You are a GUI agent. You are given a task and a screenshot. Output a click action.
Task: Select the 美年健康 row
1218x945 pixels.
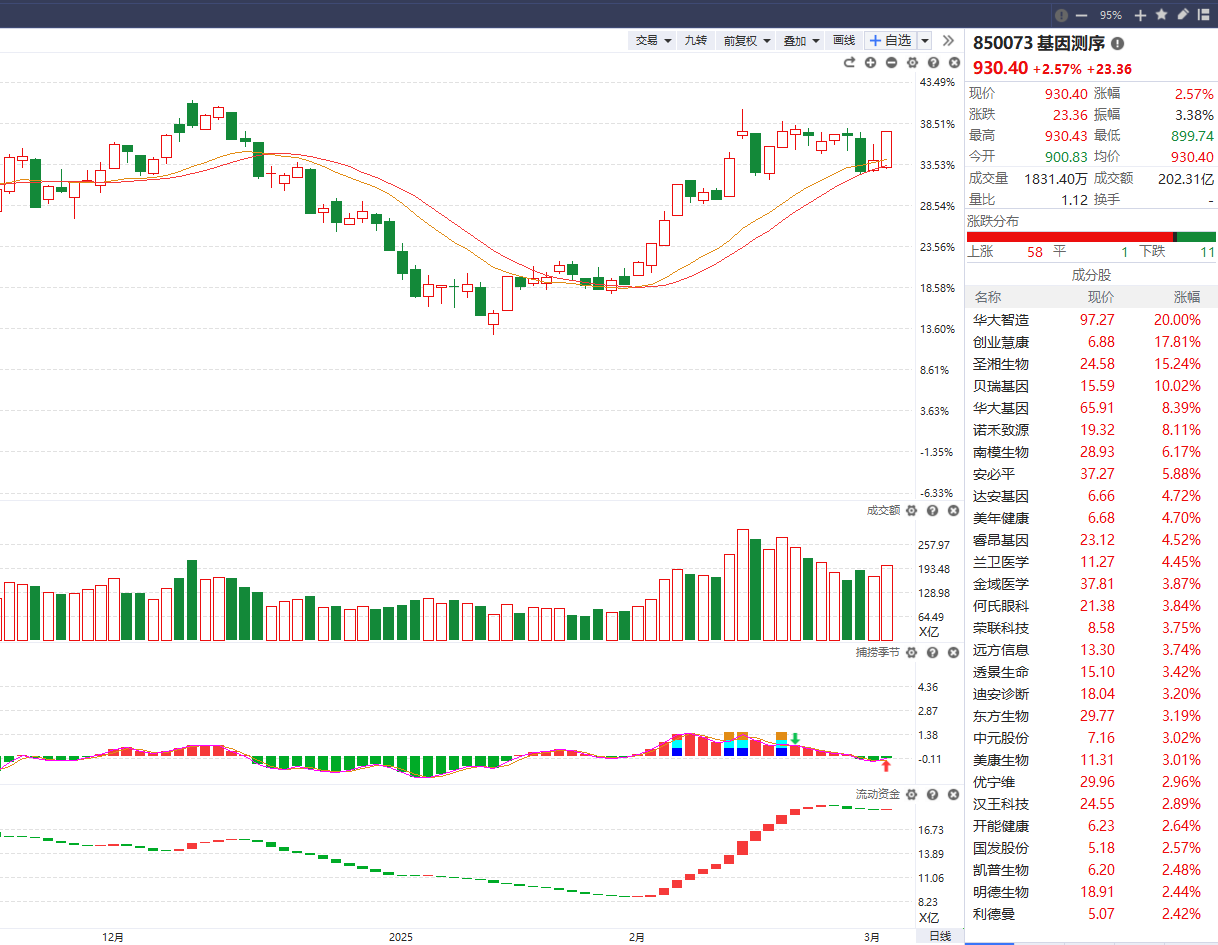click(1091, 518)
